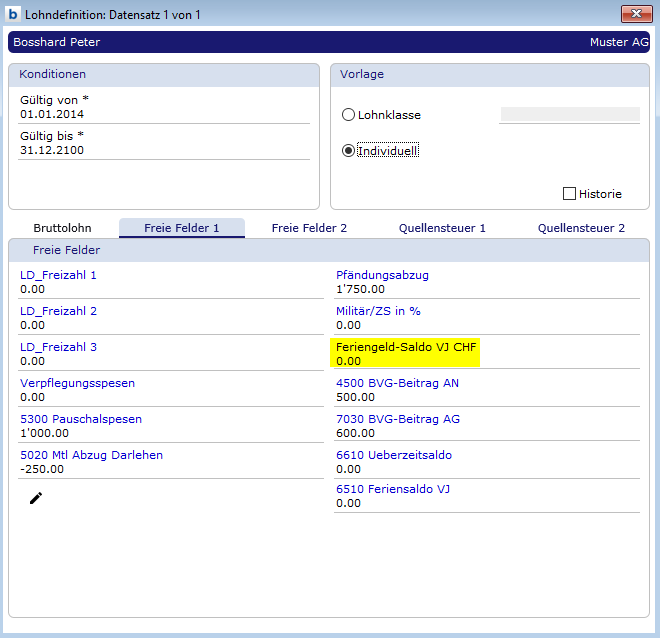Select the Lohnklasse radio button

(x=349, y=115)
